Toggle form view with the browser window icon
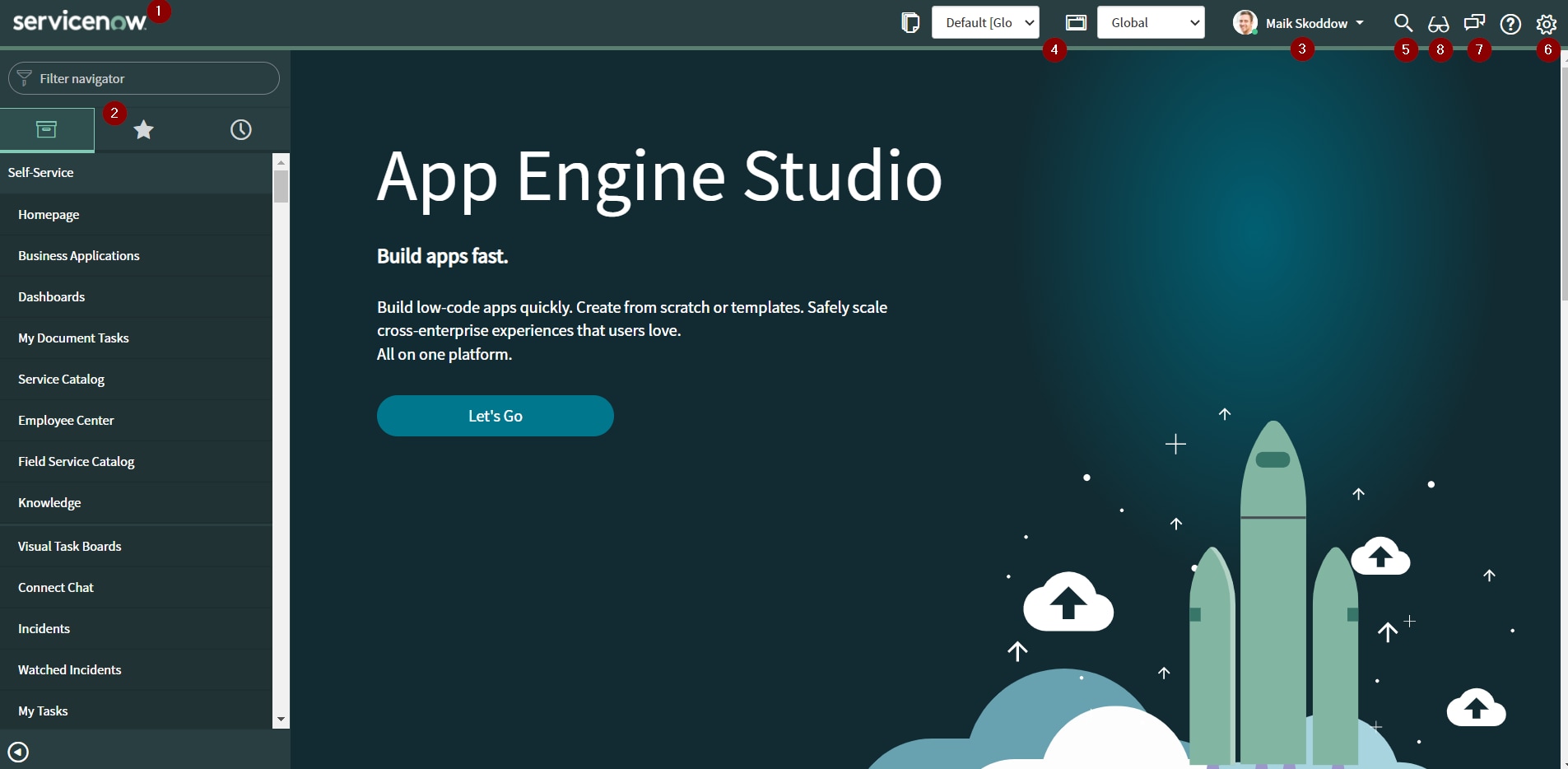This screenshot has width=1568, height=769. pos(1077,22)
